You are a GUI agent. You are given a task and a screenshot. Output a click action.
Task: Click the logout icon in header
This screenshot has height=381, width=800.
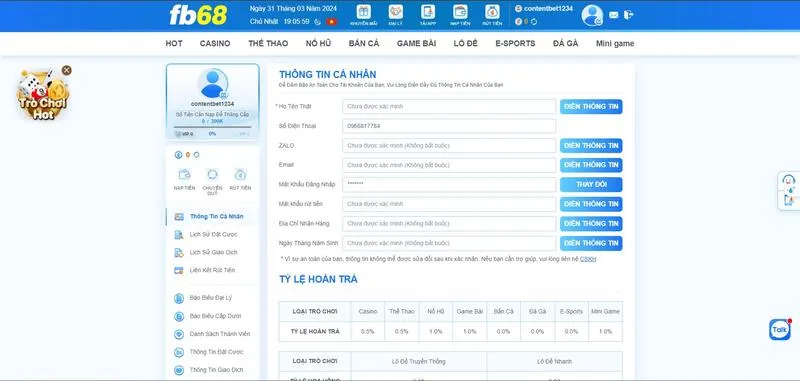pos(629,15)
